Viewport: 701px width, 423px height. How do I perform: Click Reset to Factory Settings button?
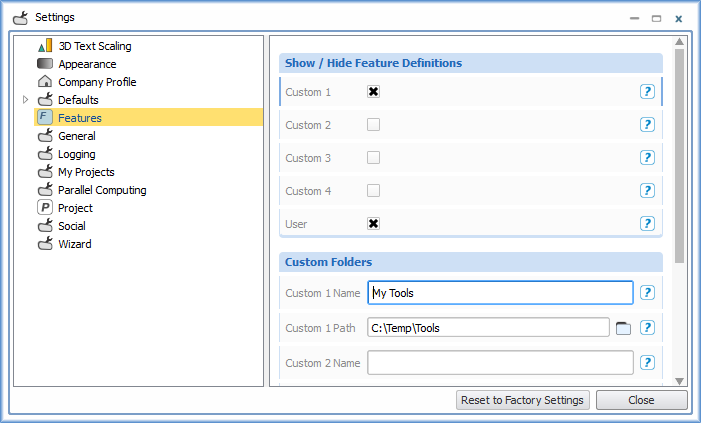[523, 400]
